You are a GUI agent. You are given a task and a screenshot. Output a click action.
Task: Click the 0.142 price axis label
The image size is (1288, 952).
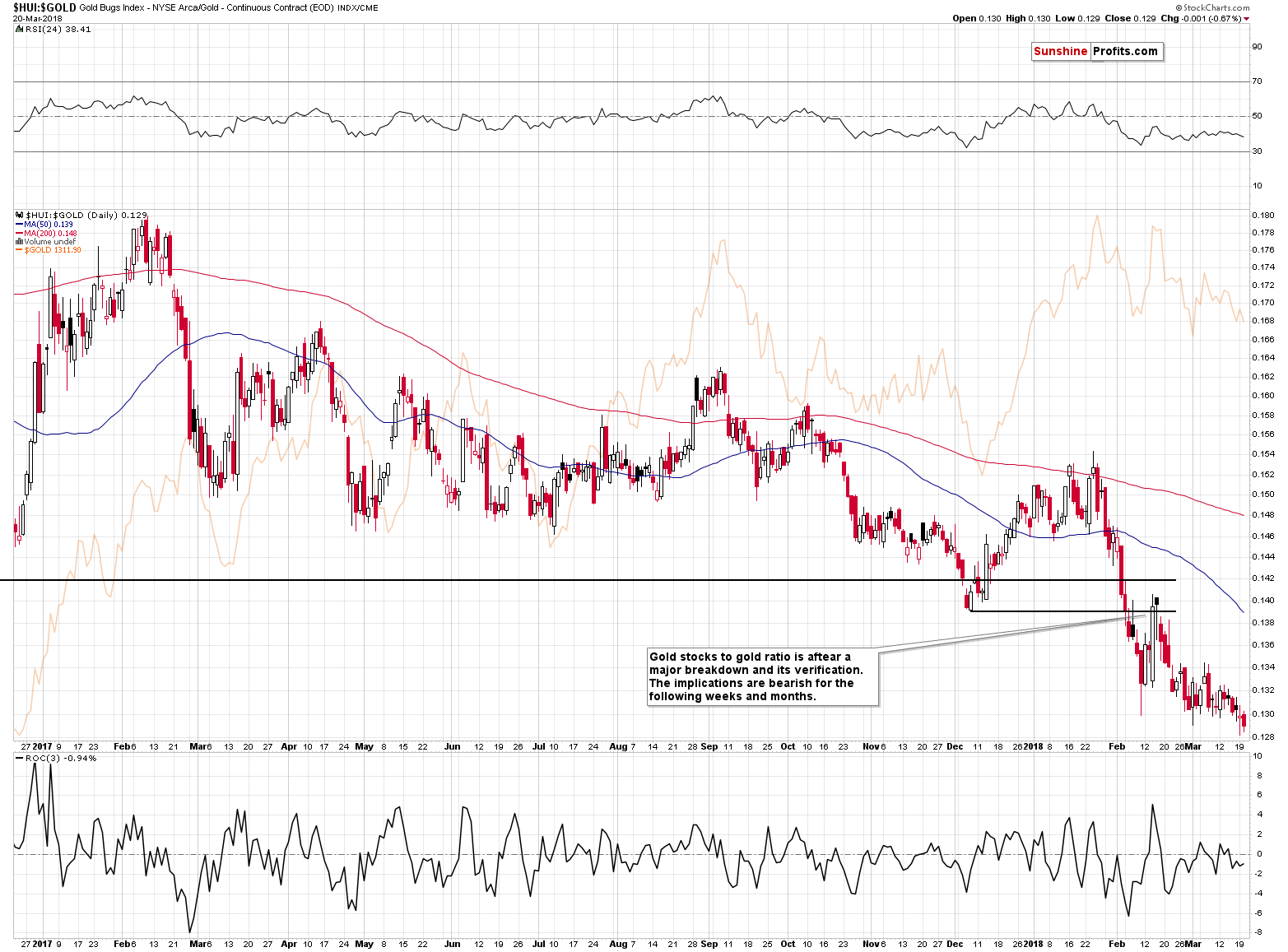pos(1263,578)
